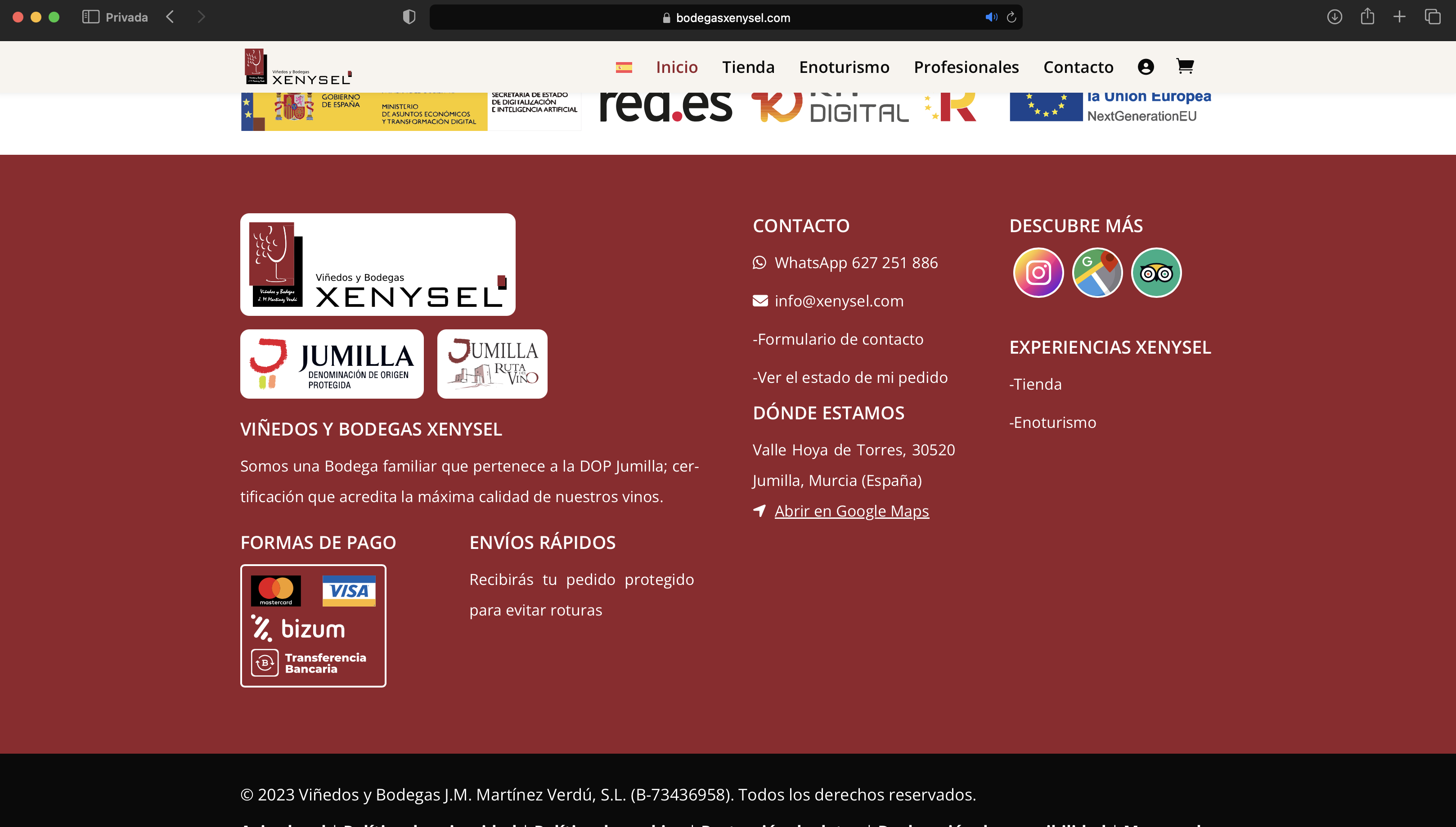Click the 'Valle Hoya de Torres, 30520' address
This screenshot has width=1456, height=827.
[854, 449]
